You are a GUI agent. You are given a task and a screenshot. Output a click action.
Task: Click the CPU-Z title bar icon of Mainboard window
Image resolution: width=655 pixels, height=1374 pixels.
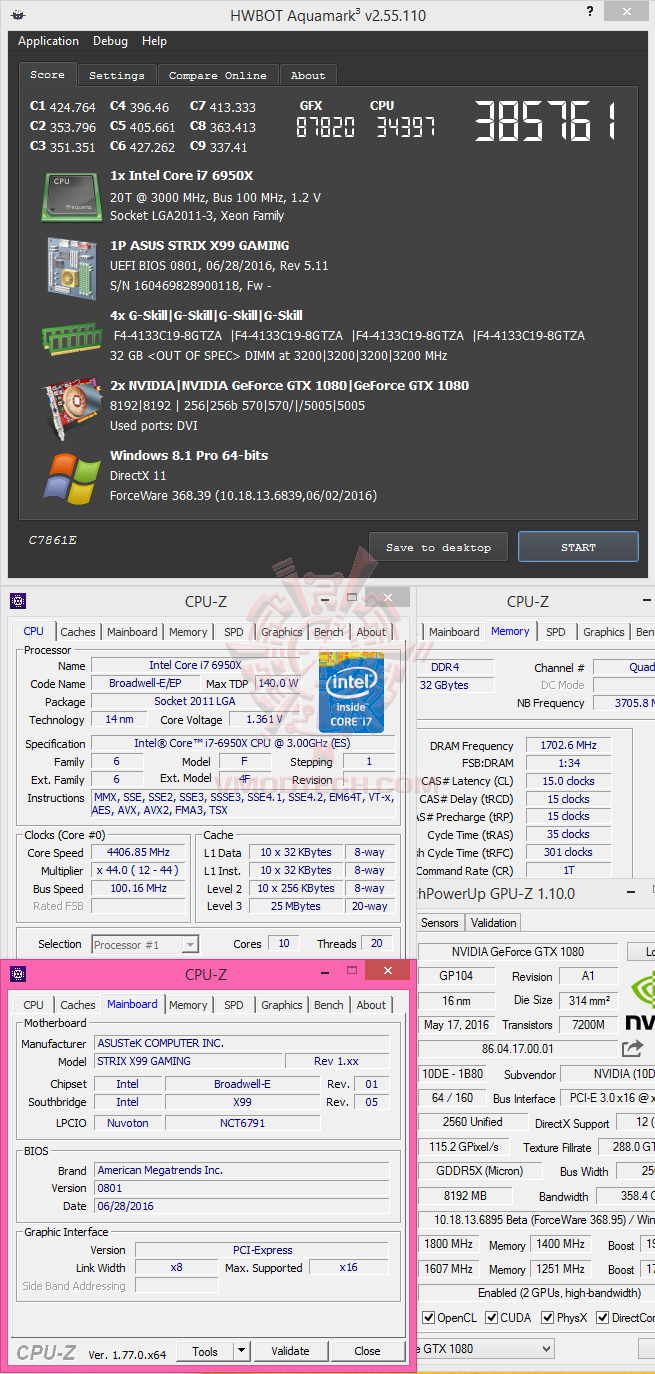point(17,974)
